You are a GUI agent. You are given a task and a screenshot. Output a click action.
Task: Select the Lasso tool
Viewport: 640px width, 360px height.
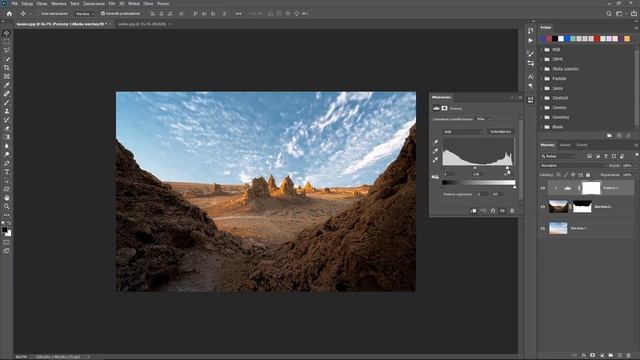pos(7,51)
